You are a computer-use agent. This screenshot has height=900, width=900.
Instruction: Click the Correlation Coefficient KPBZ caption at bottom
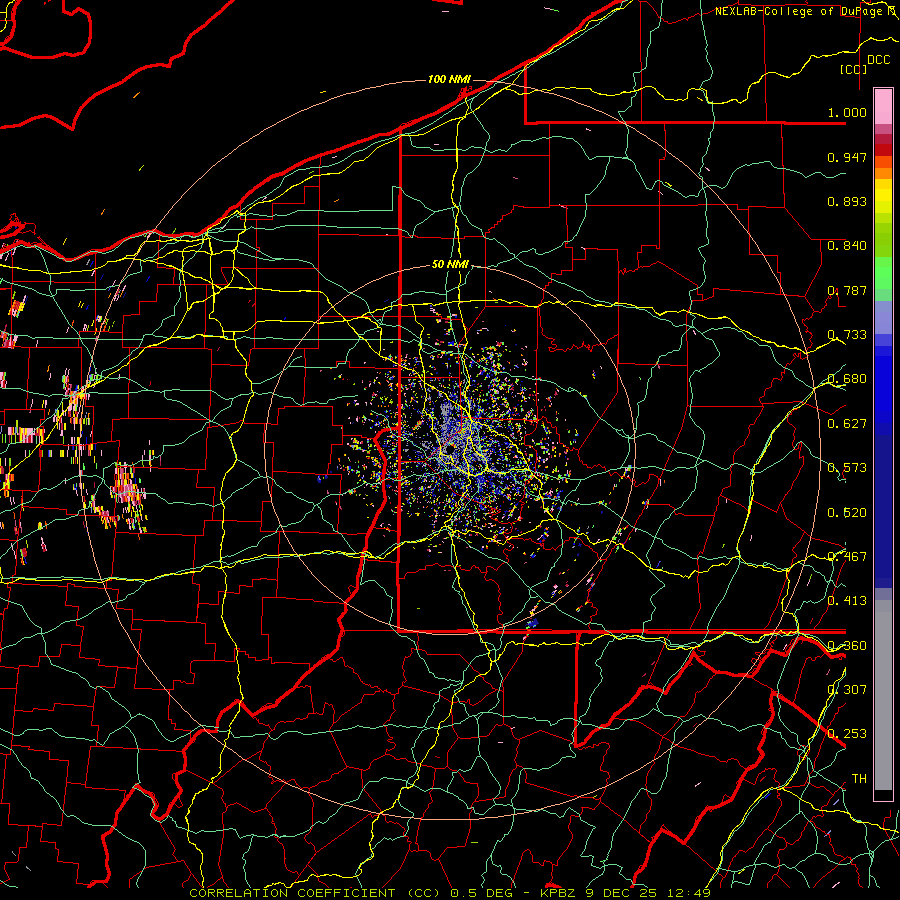(450, 893)
